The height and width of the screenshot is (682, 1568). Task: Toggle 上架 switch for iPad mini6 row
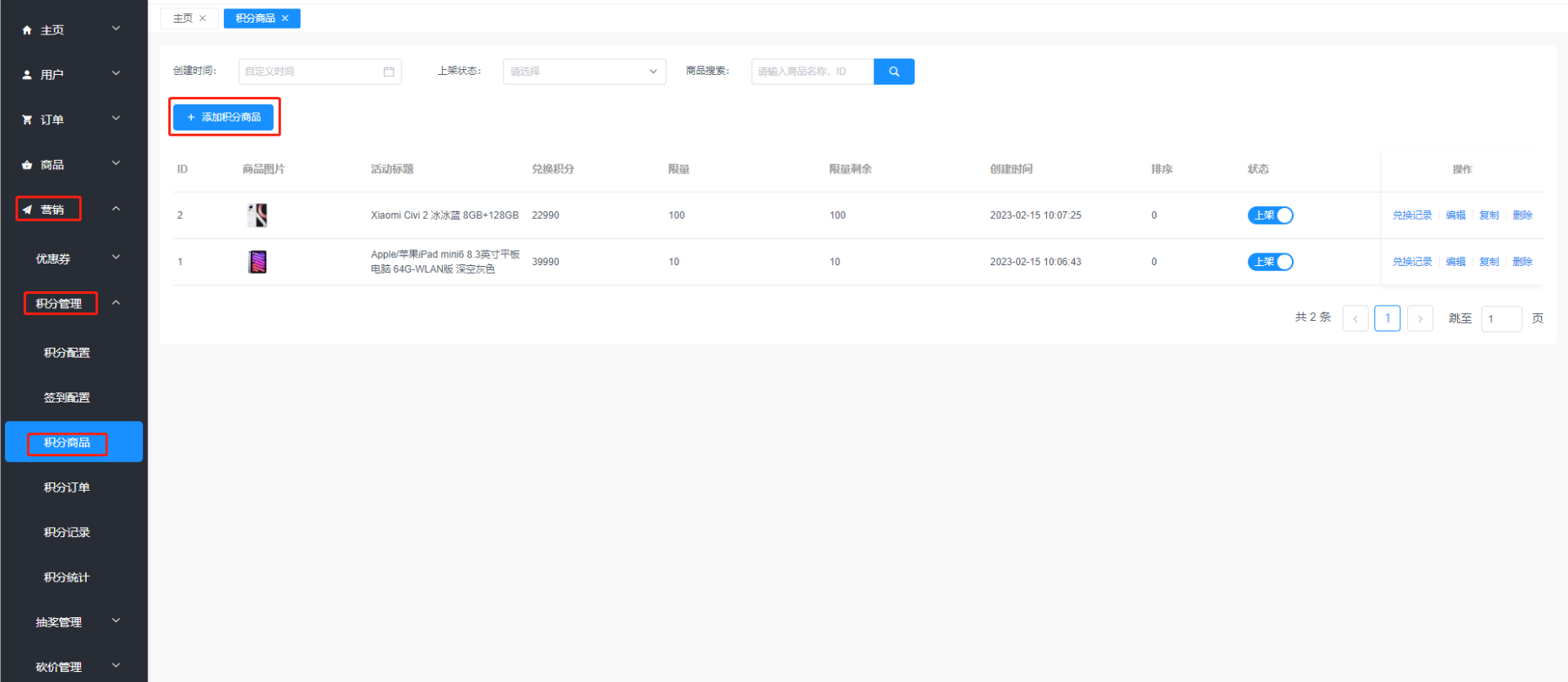tap(1270, 262)
